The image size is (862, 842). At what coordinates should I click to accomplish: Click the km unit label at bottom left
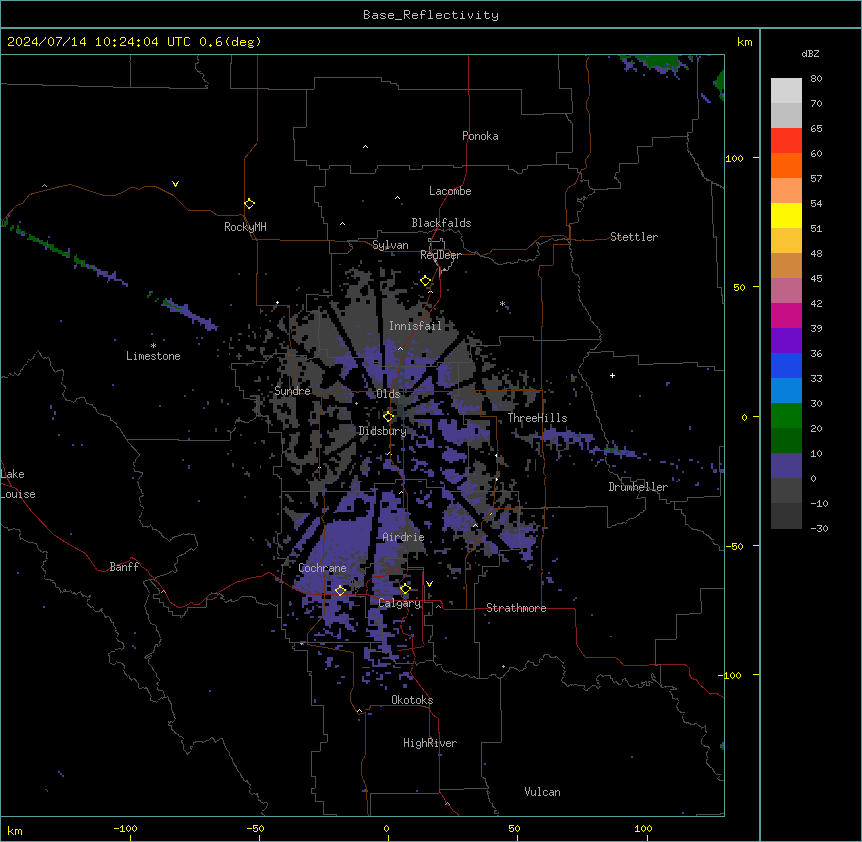15,830
